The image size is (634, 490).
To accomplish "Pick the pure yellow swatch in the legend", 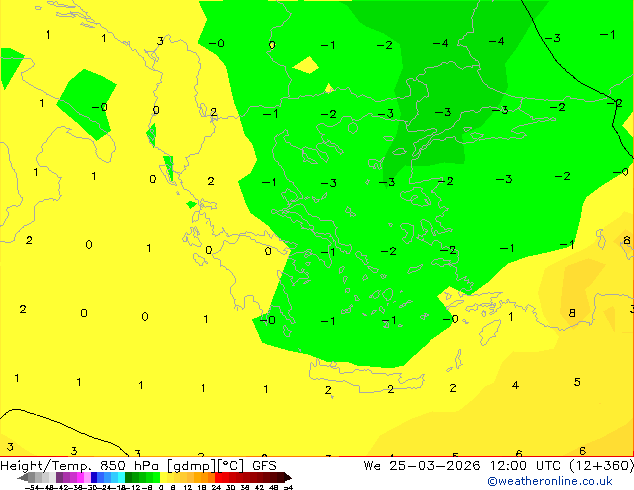I will click(163, 477).
